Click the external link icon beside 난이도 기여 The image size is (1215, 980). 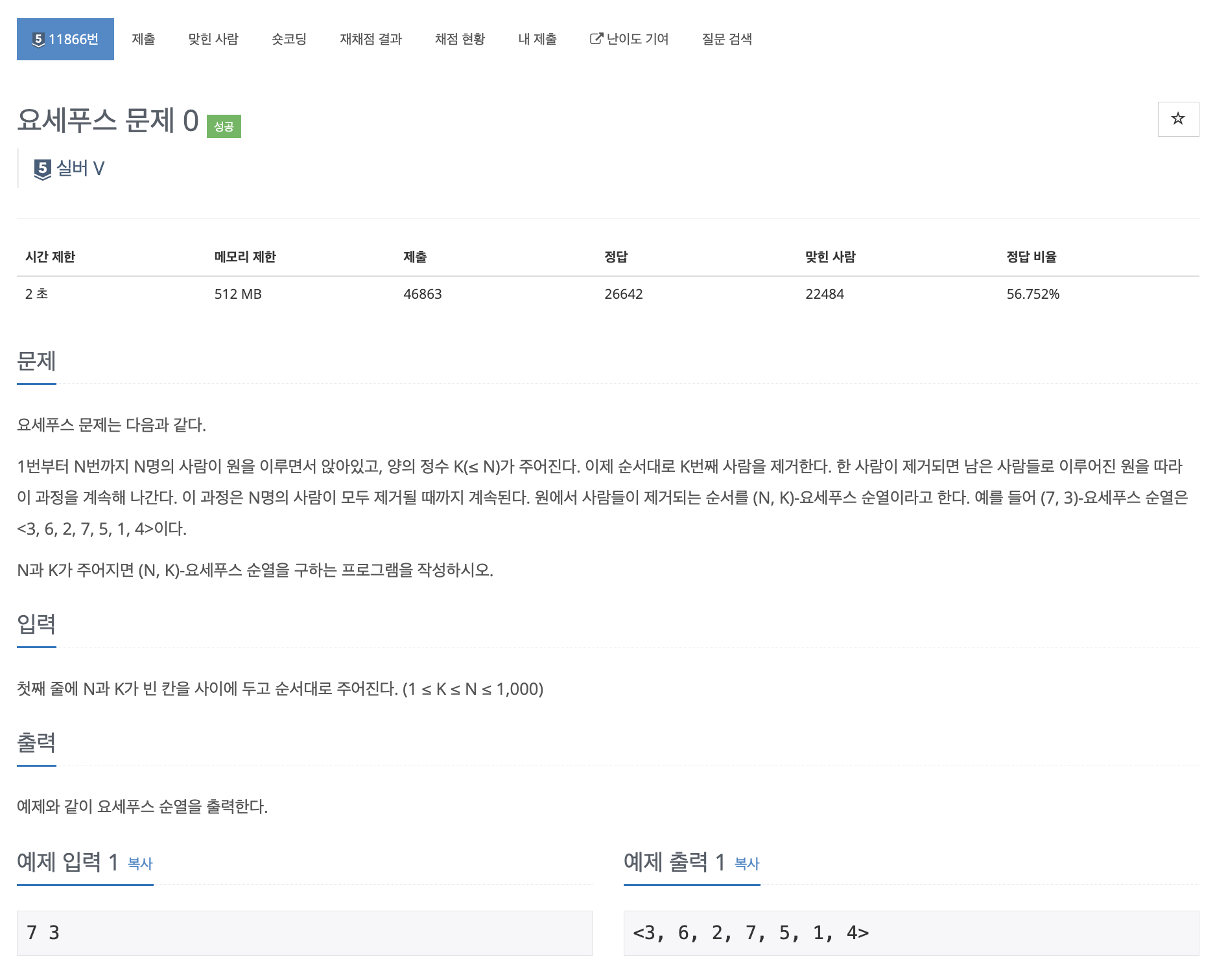pos(596,39)
